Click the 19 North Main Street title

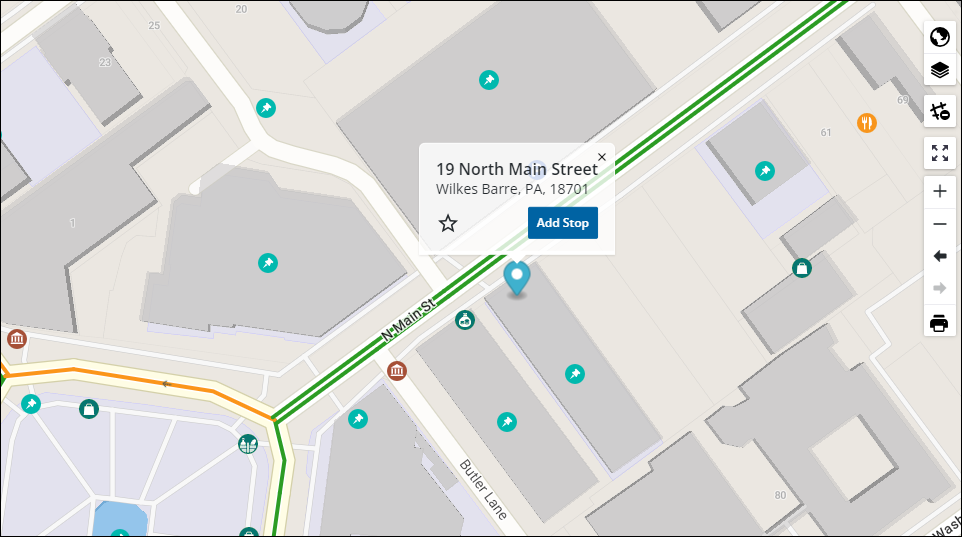pos(516,169)
